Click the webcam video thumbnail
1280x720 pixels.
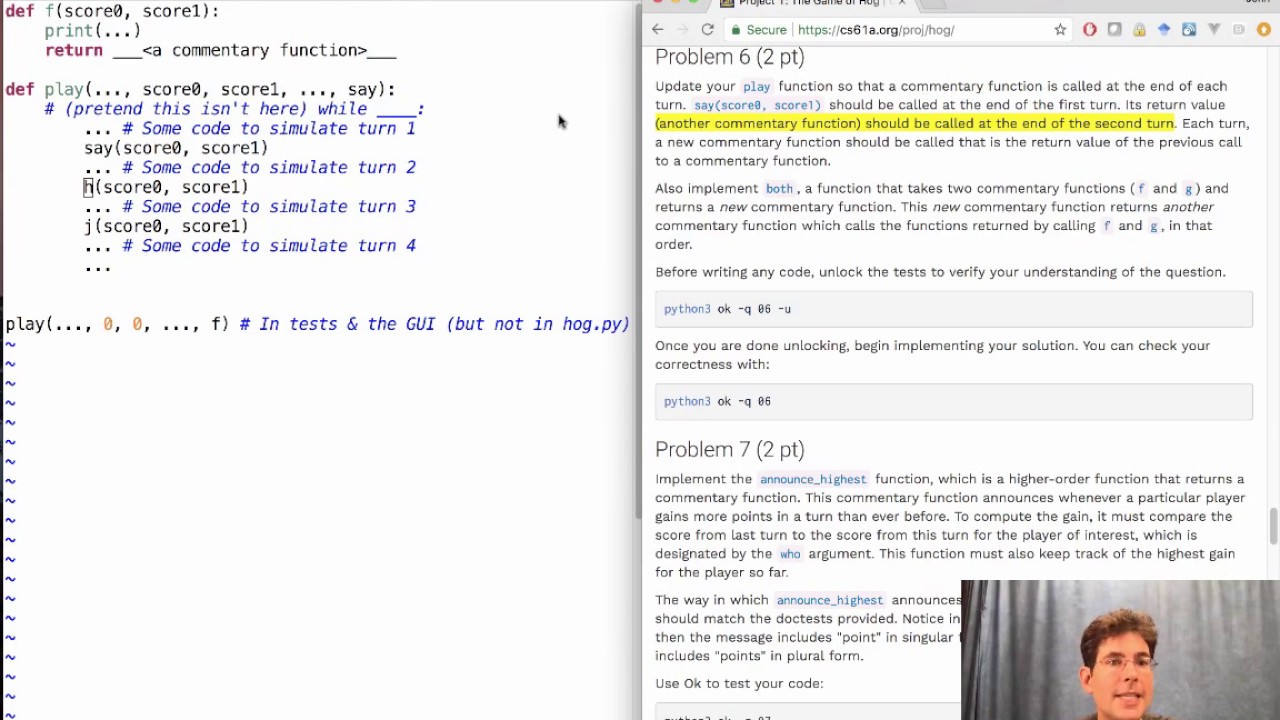(1120, 650)
